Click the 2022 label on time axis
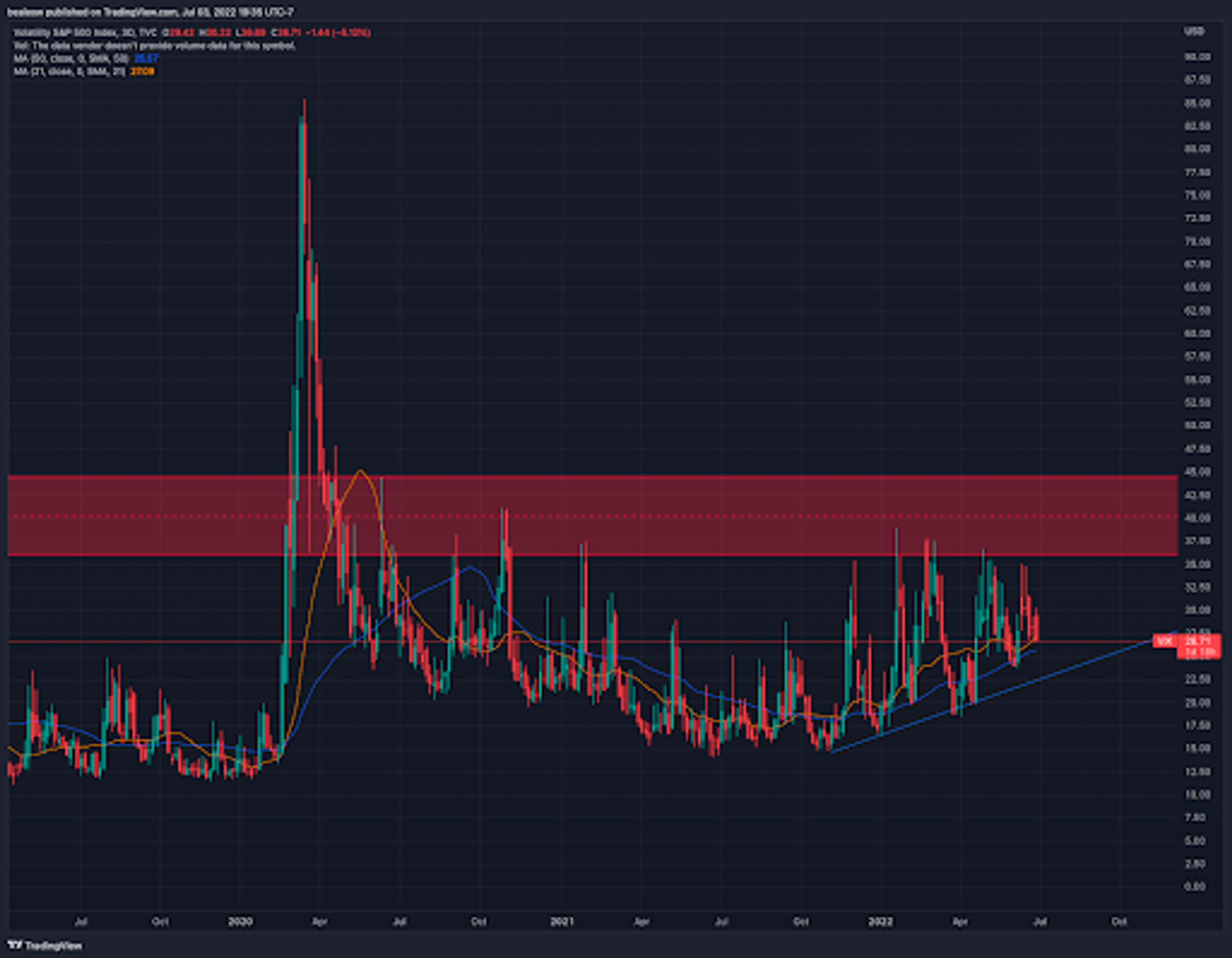 coord(880,921)
